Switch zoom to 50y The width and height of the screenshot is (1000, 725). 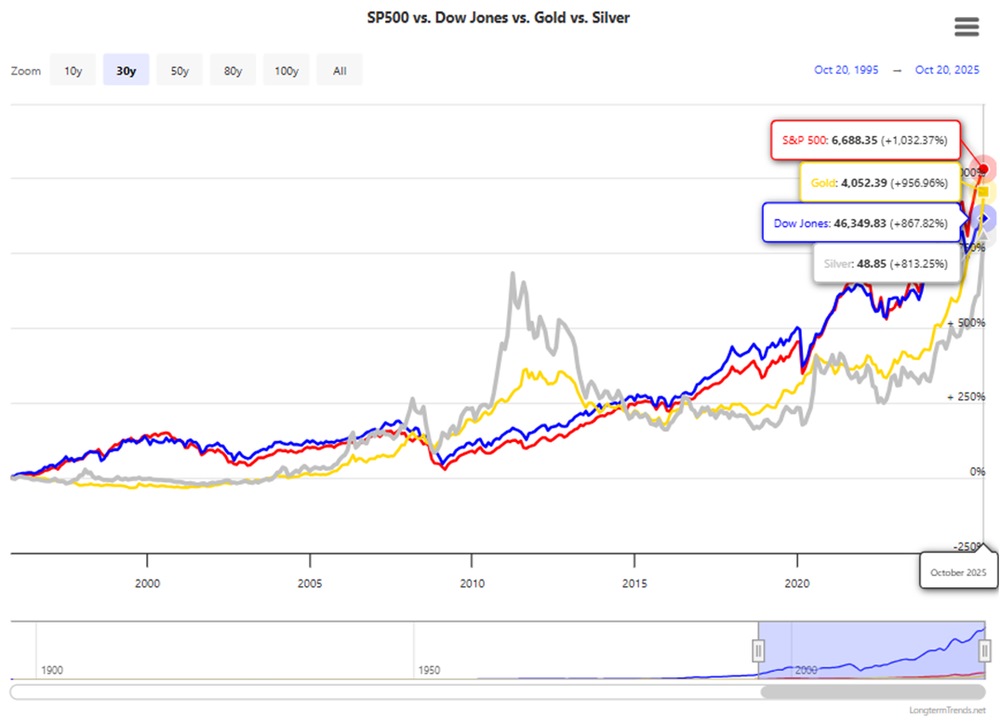[x=180, y=71]
